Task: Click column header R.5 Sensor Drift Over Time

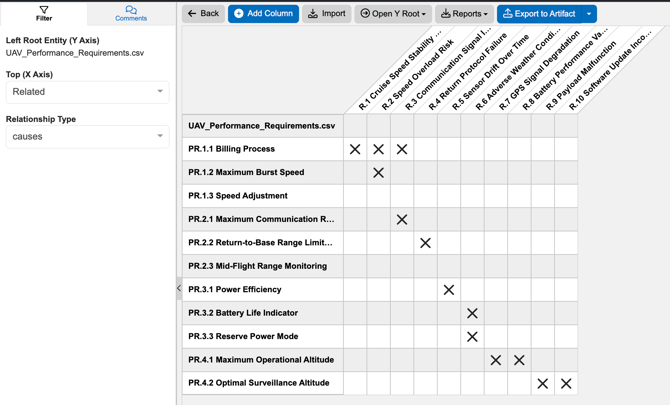Action: pos(491,72)
